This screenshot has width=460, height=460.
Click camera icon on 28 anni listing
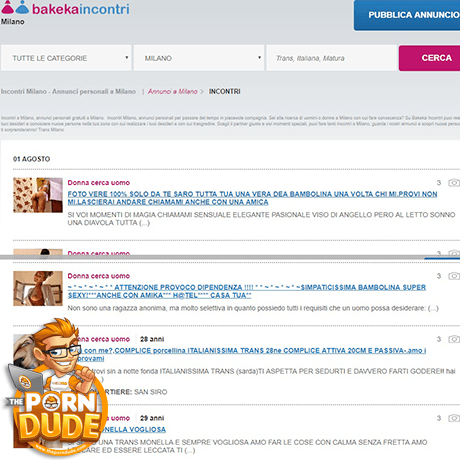tap(454, 339)
